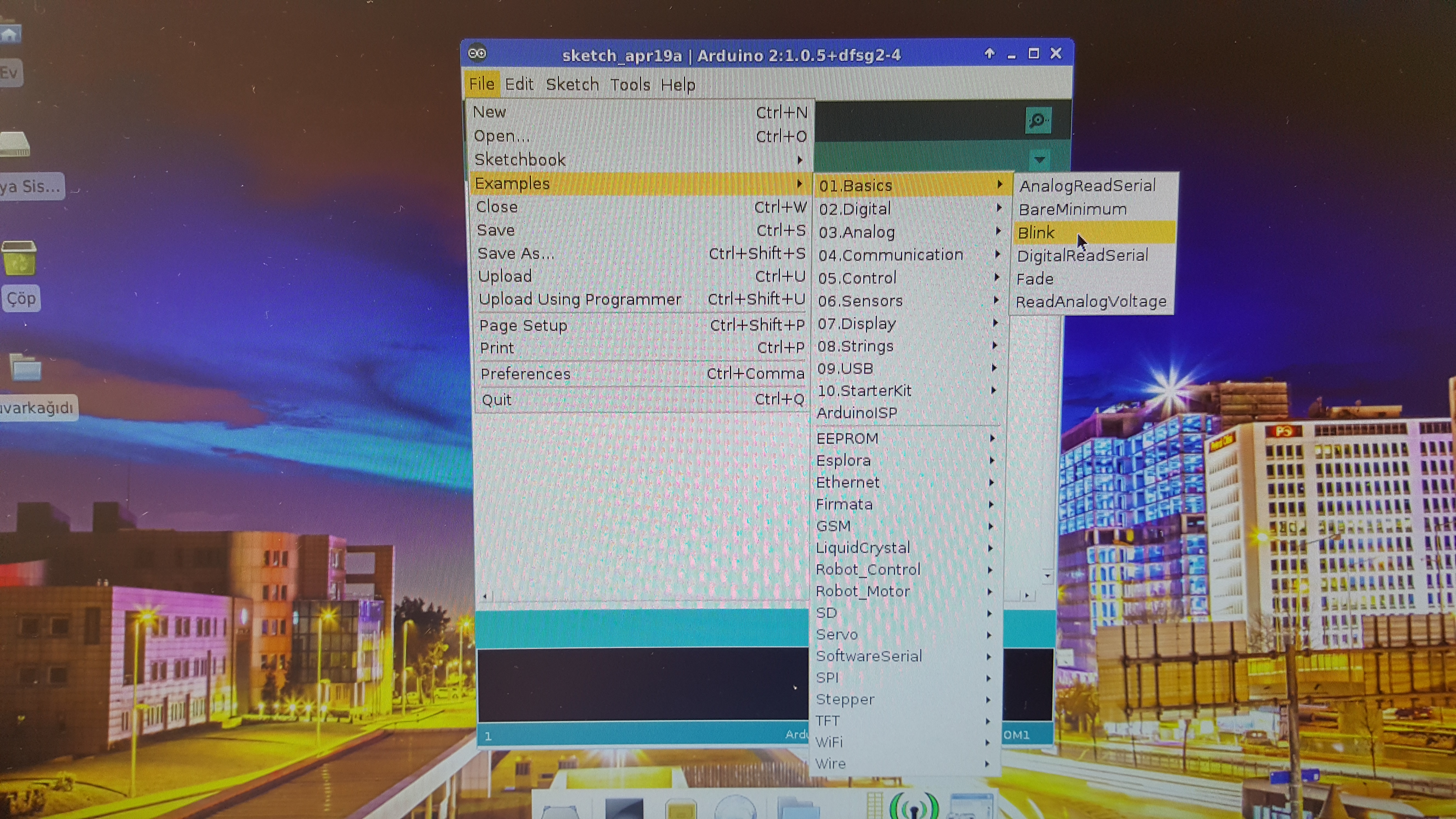The width and height of the screenshot is (1456, 819).
Task: Open the Blink example sketch
Action: 1094,232
